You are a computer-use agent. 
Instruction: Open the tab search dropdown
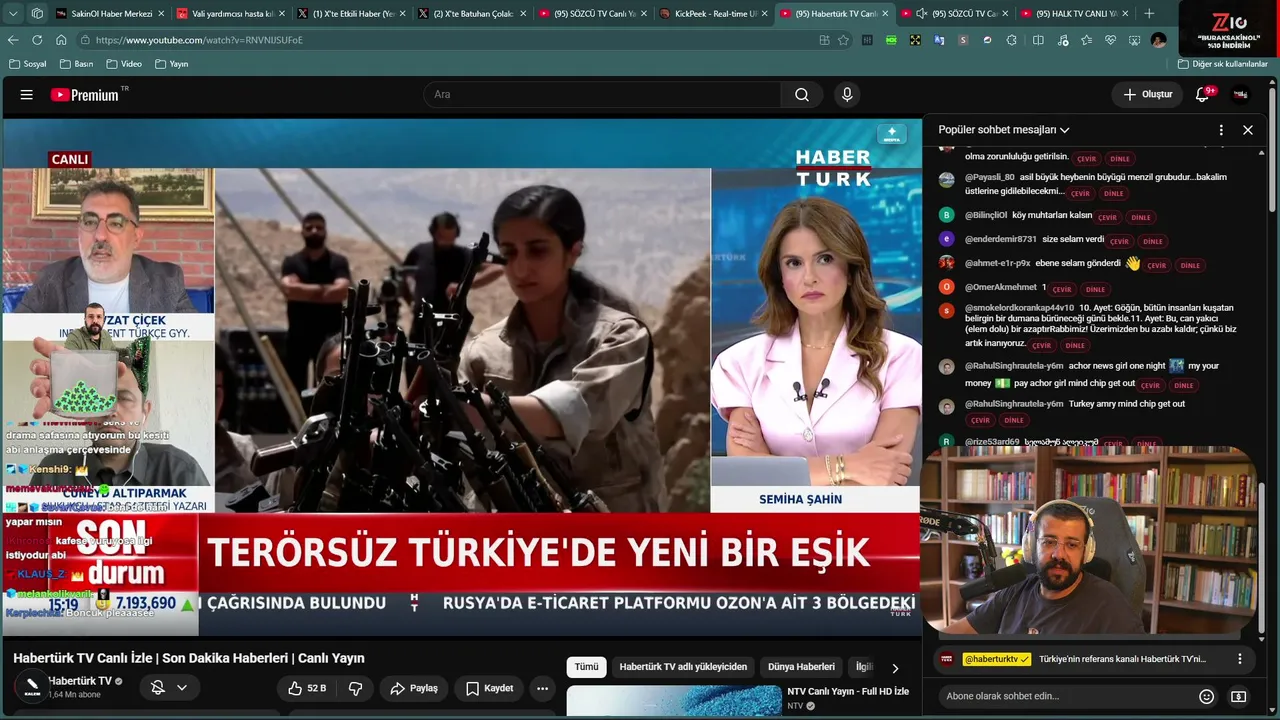[13, 14]
